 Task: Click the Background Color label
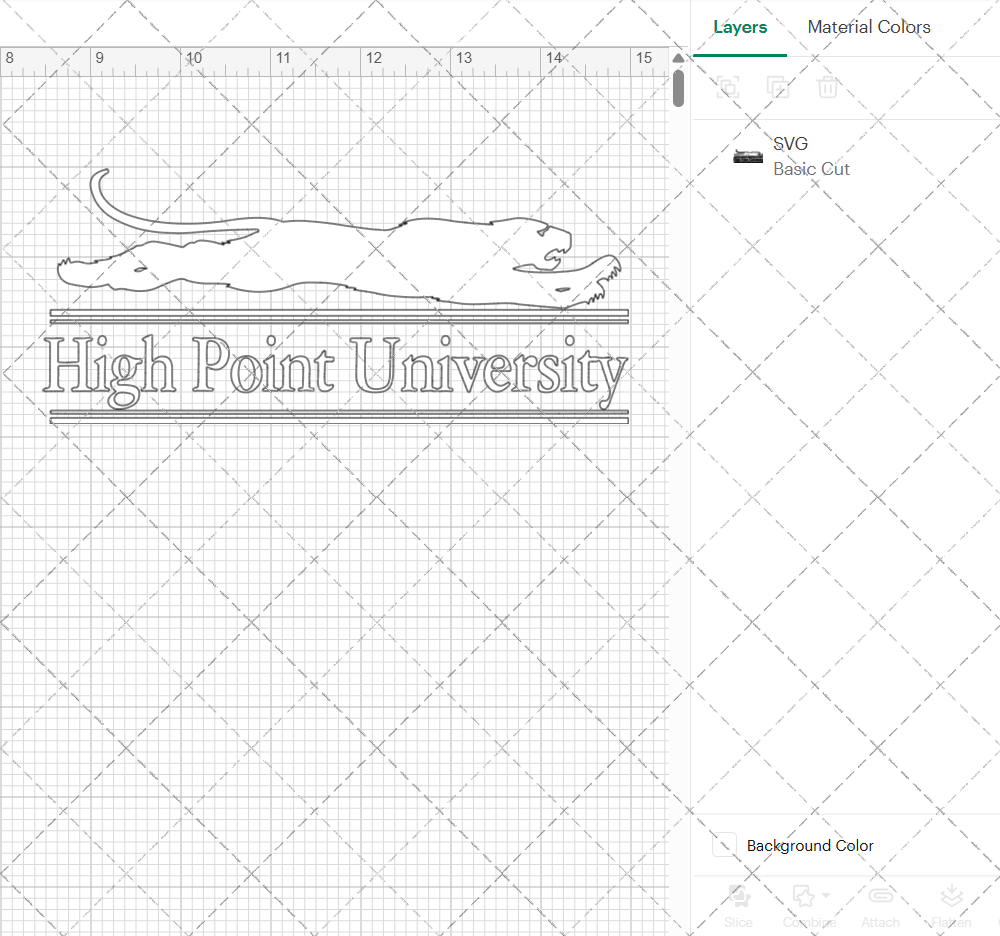click(810, 845)
